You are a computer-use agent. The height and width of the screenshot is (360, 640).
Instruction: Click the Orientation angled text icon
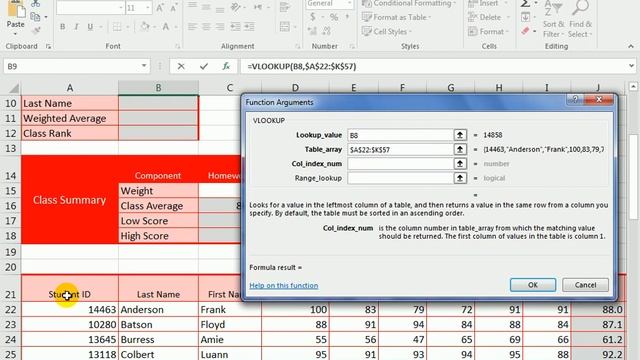(x=236, y=7)
